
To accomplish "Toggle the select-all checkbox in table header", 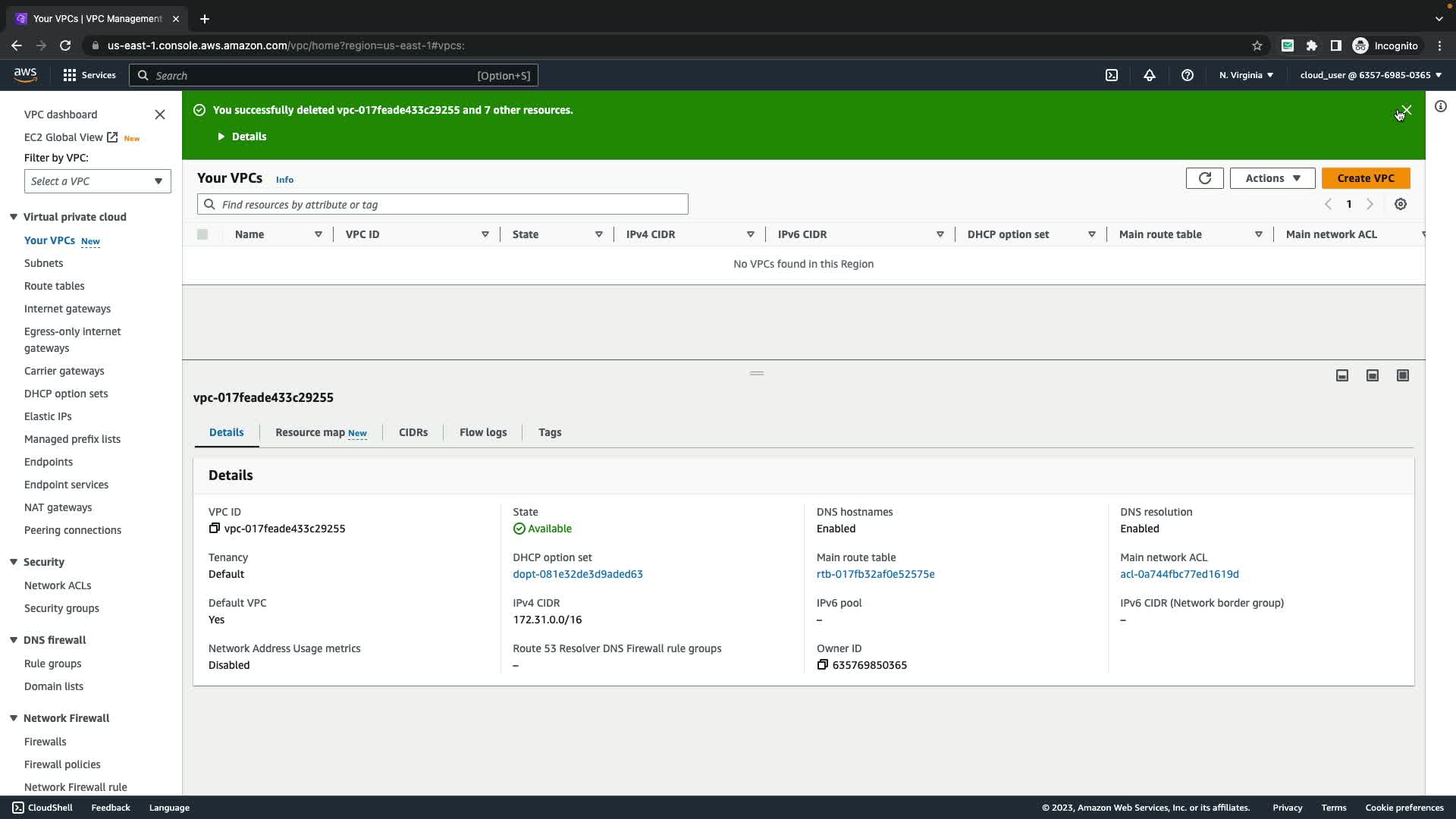I will click(x=202, y=234).
